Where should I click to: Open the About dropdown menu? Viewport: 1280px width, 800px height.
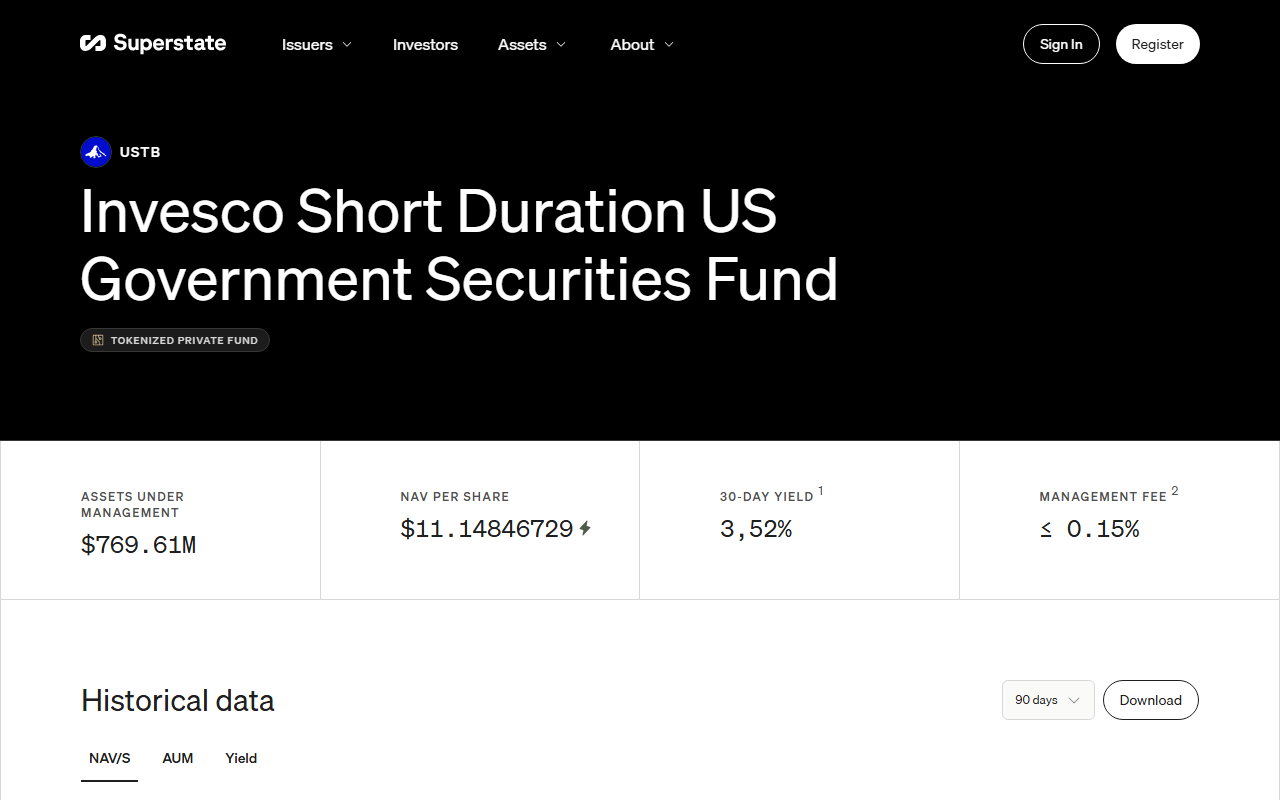point(642,44)
